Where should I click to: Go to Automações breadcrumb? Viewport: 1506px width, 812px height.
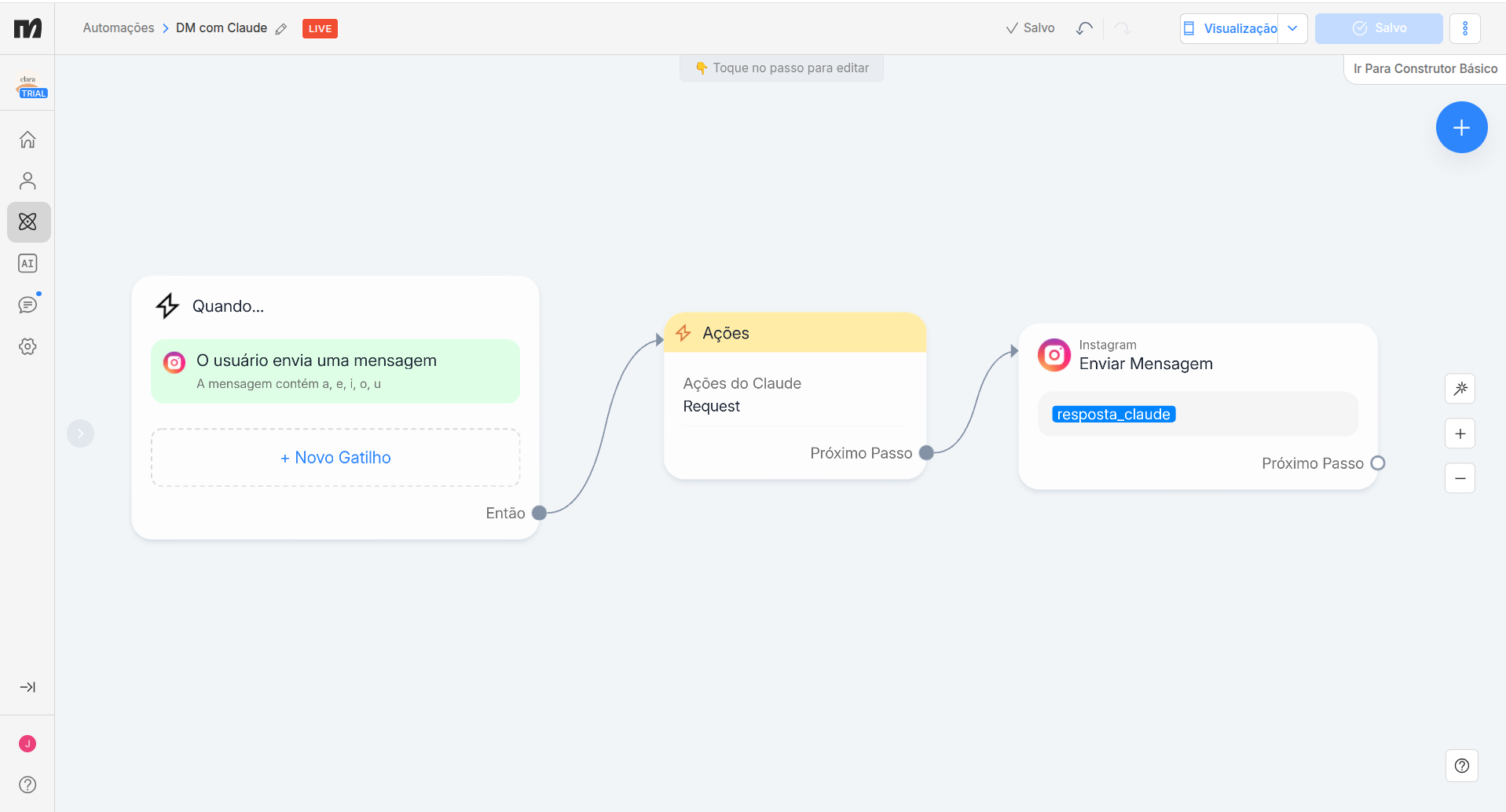click(119, 28)
